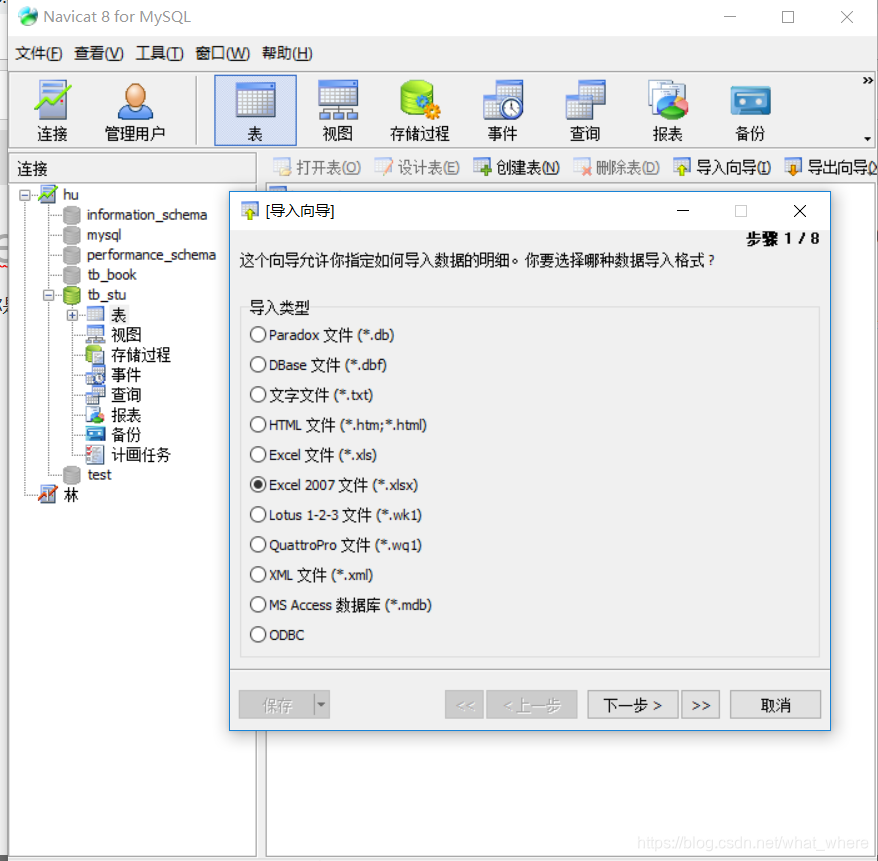Viewport: 878px width, 861px height.
Task: Open the toolbar options down arrow
Action: point(867,139)
